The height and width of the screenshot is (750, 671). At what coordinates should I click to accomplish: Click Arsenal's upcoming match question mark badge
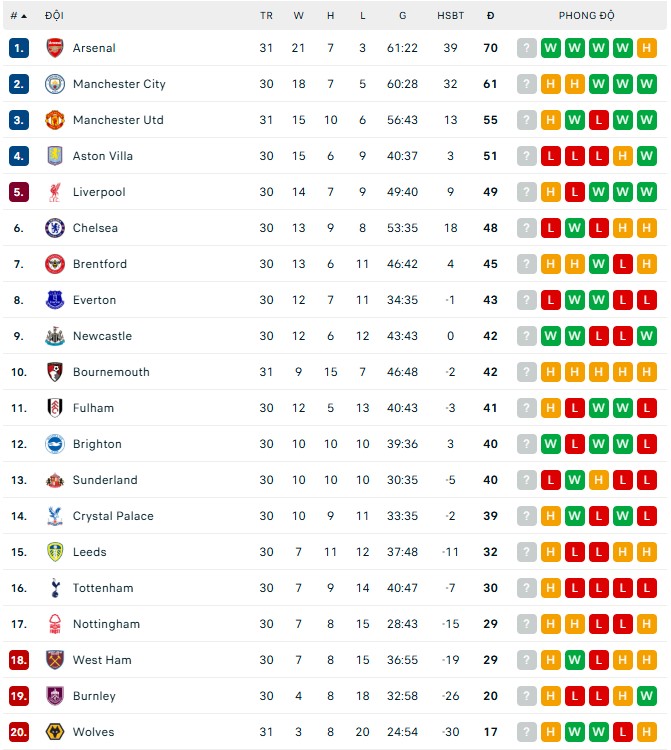coord(527,48)
